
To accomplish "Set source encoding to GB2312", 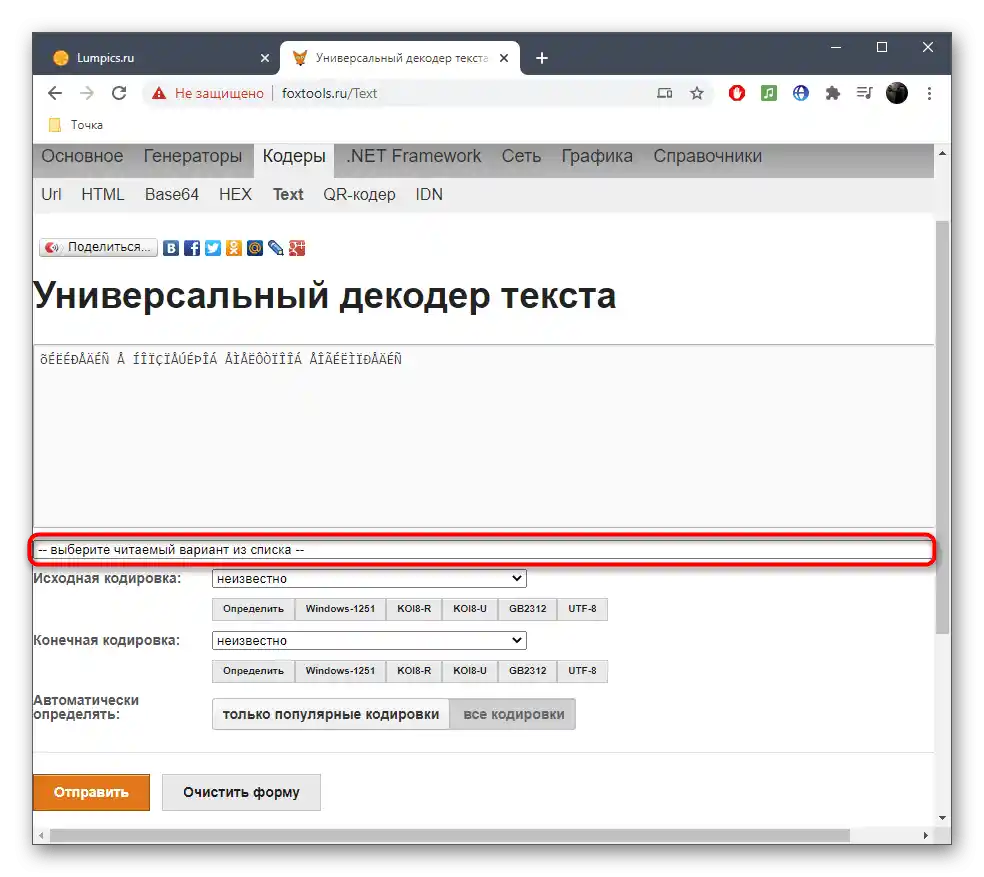I will [528, 609].
